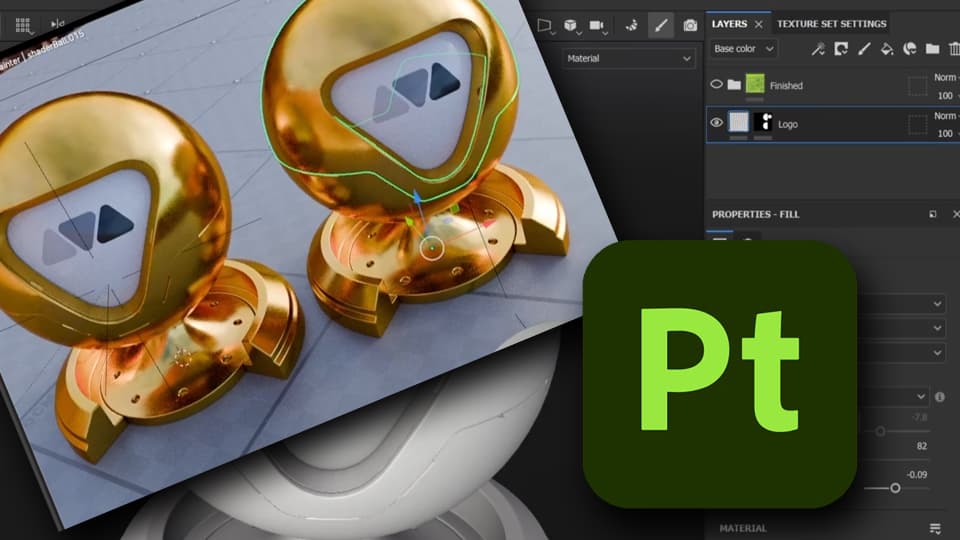The height and width of the screenshot is (540, 960).
Task: Switch to the Layers tab
Action: coord(729,24)
